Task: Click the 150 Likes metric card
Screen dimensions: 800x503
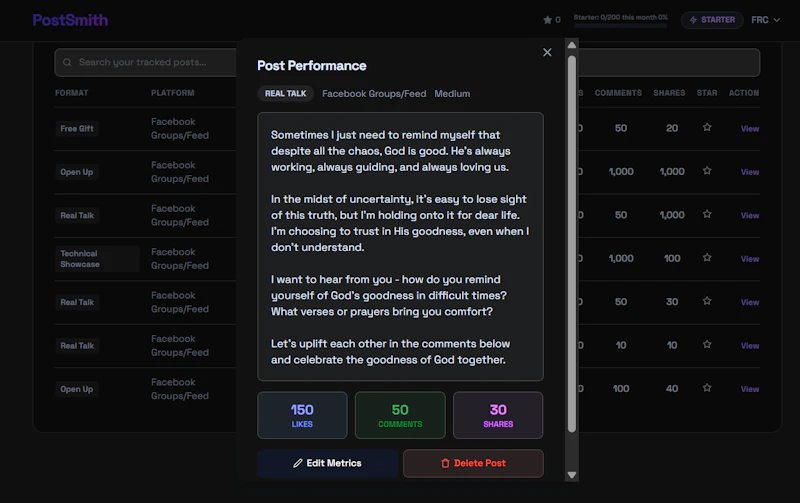Action: (x=302, y=415)
